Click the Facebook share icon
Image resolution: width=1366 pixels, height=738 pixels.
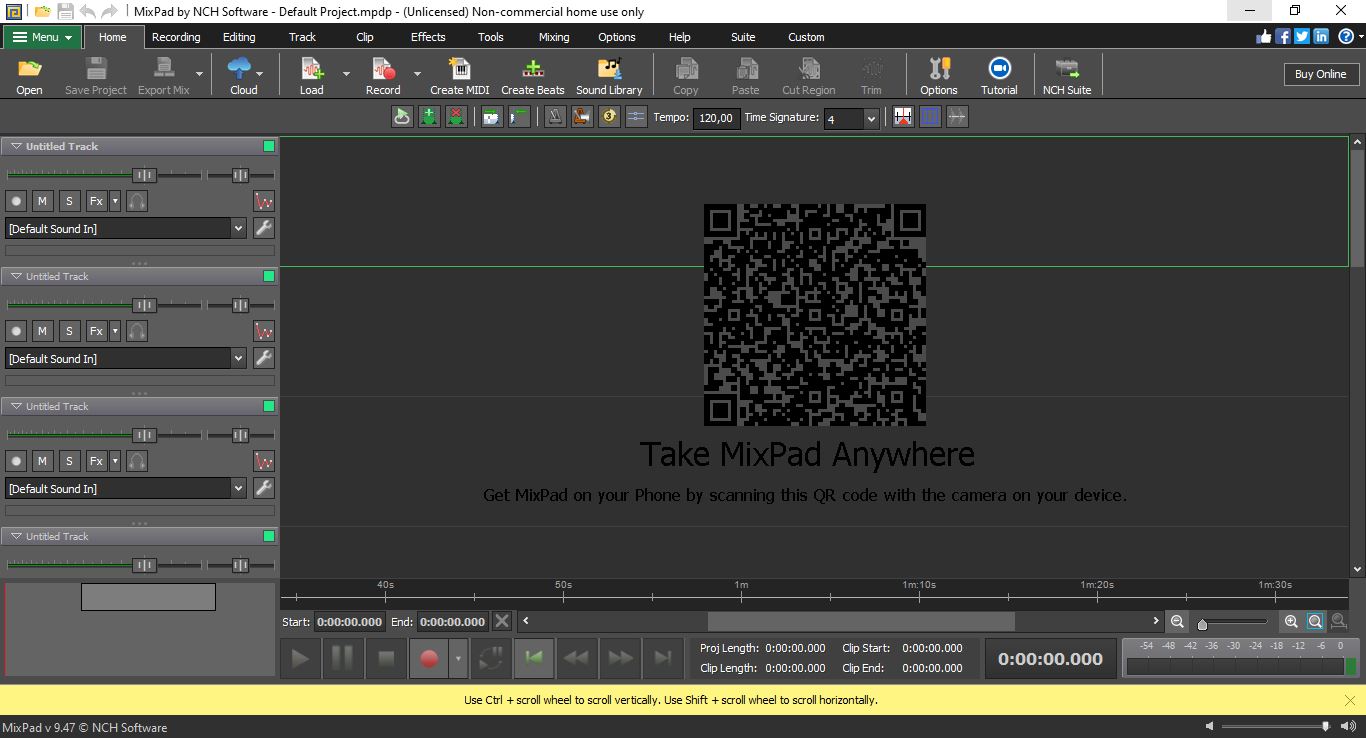point(1283,36)
